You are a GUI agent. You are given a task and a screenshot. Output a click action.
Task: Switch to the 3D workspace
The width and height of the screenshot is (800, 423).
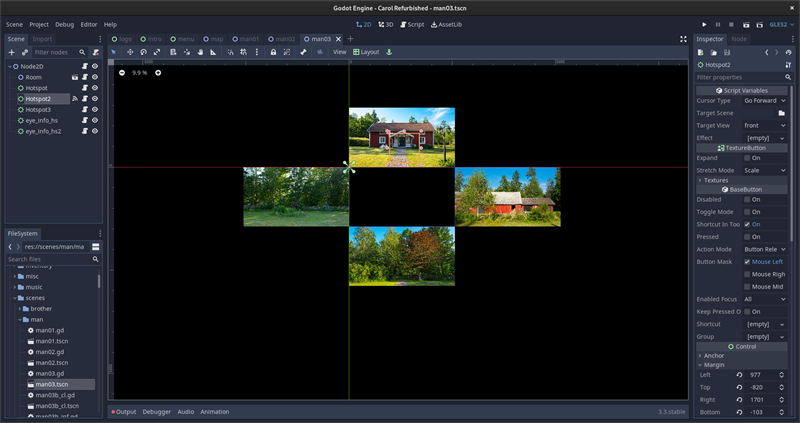coord(386,24)
